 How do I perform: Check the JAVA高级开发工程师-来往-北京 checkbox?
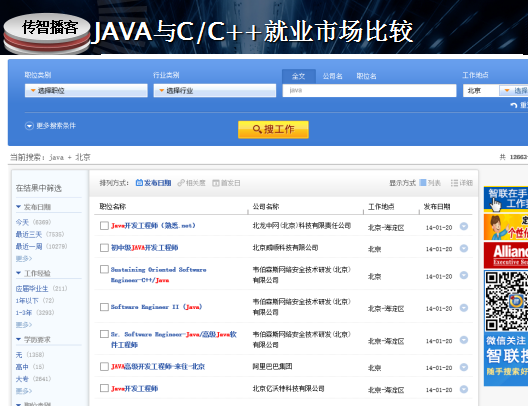(104, 367)
